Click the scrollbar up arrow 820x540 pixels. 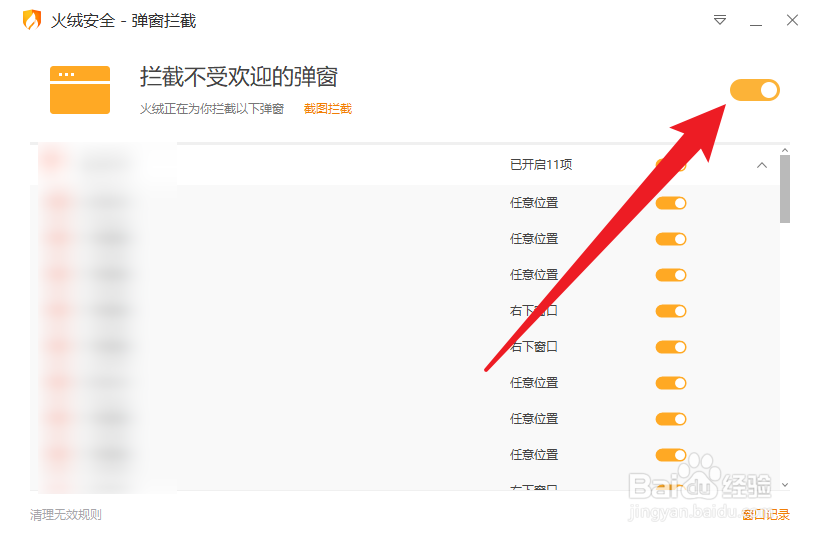[784, 150]
